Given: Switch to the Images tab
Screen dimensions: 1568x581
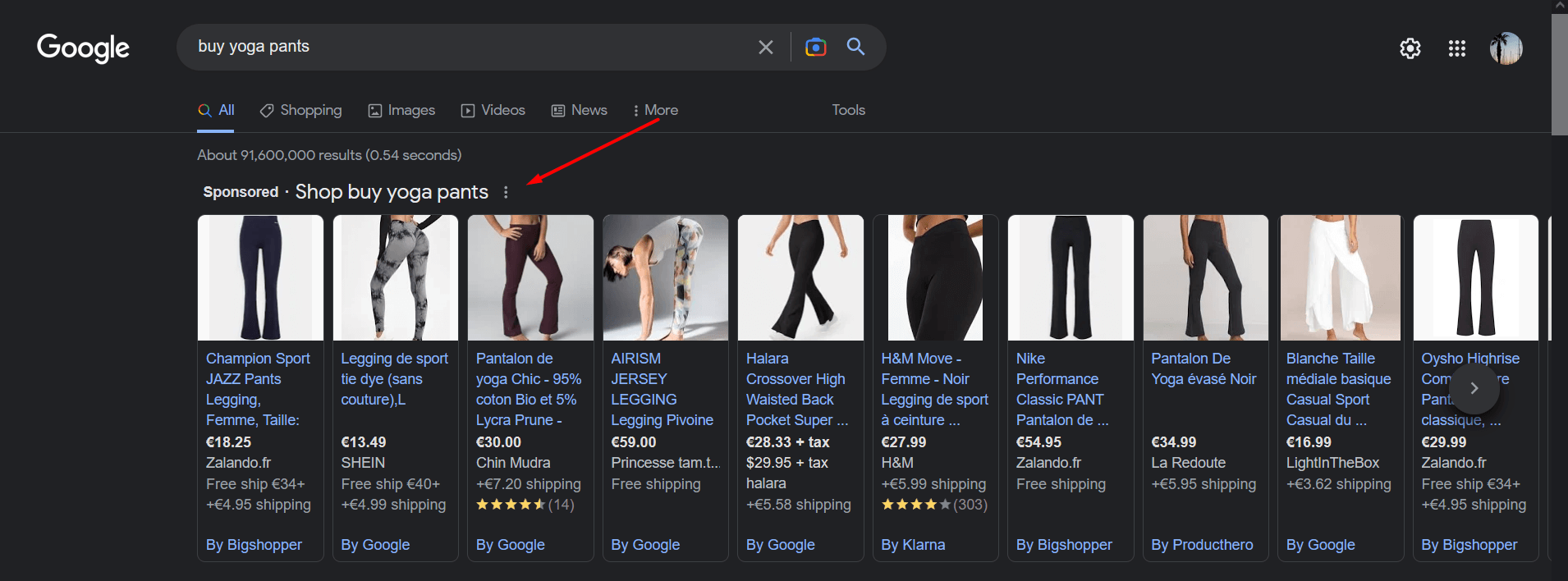Looking at the screenshot, I should click(x=401, y=110).
